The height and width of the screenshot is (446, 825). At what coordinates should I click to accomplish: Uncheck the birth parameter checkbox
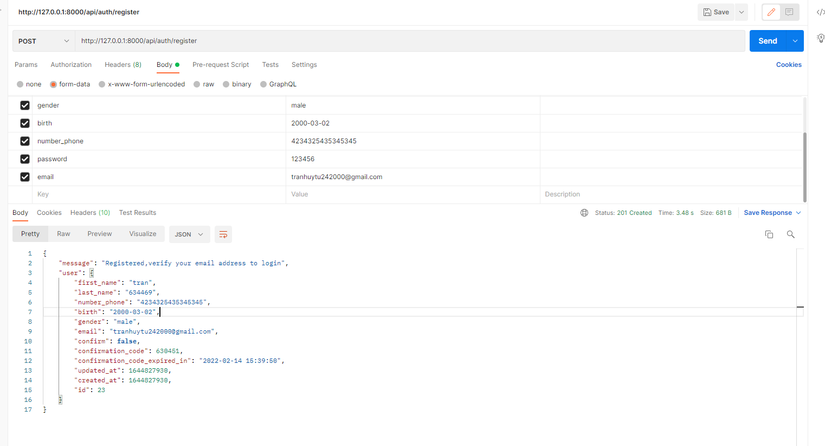(25, 123)
